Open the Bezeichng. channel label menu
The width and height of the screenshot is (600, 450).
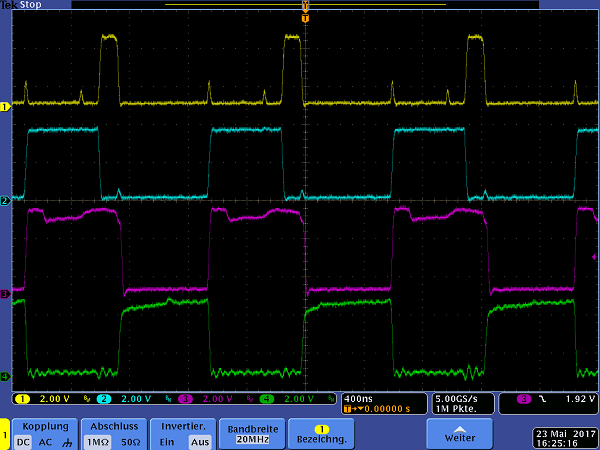pos(322,432)
